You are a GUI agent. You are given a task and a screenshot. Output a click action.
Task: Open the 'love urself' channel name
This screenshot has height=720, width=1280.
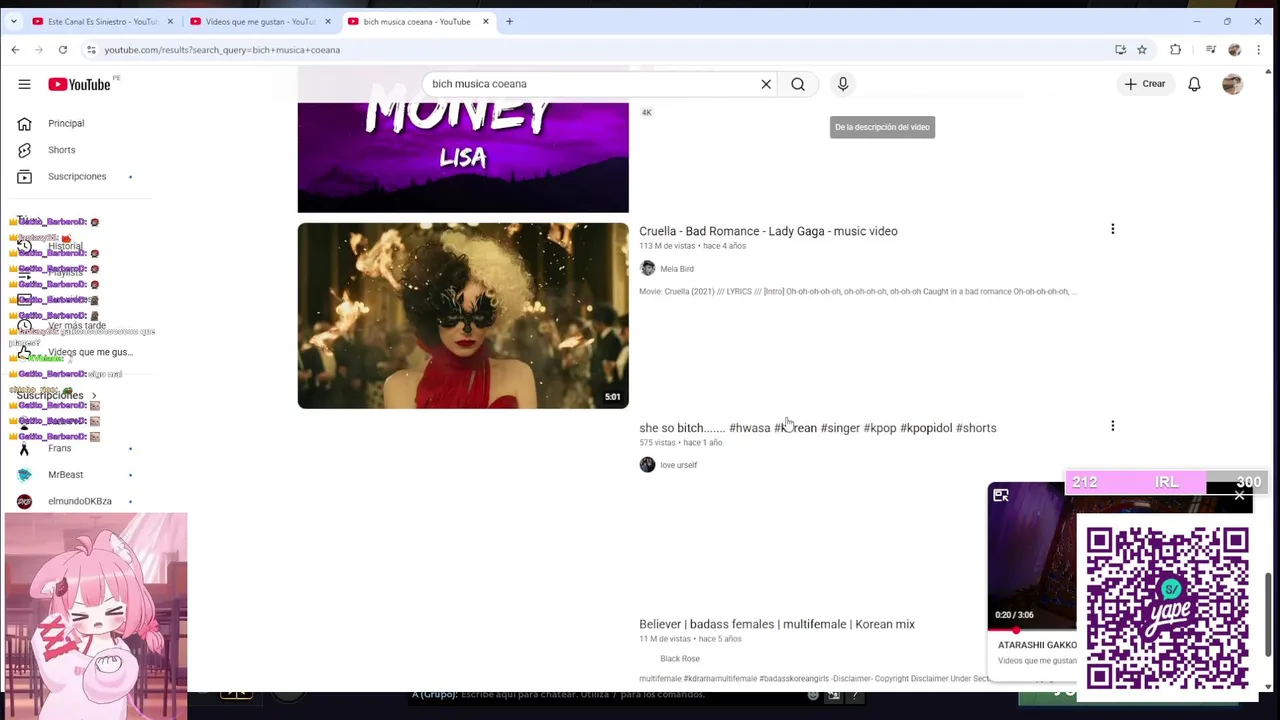click(x=679, y=465)
